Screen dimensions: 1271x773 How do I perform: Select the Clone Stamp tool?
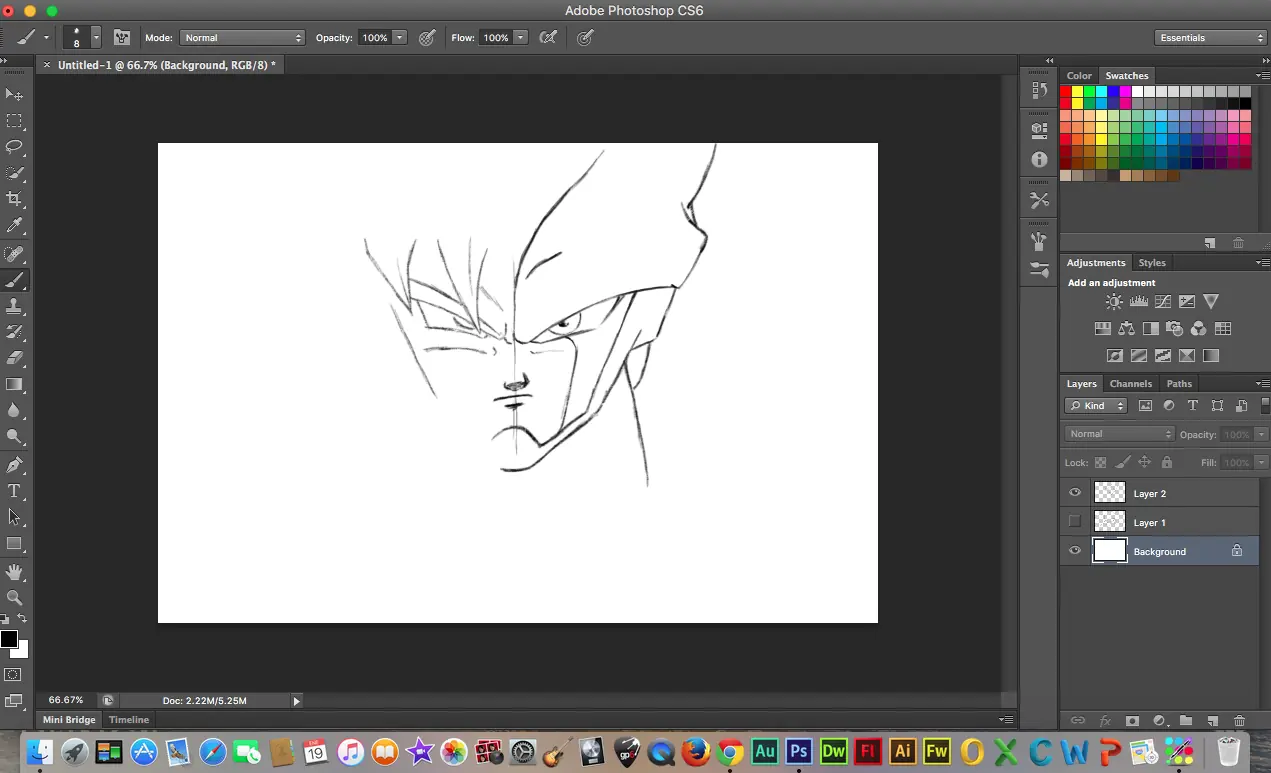[x=14, y=306]
